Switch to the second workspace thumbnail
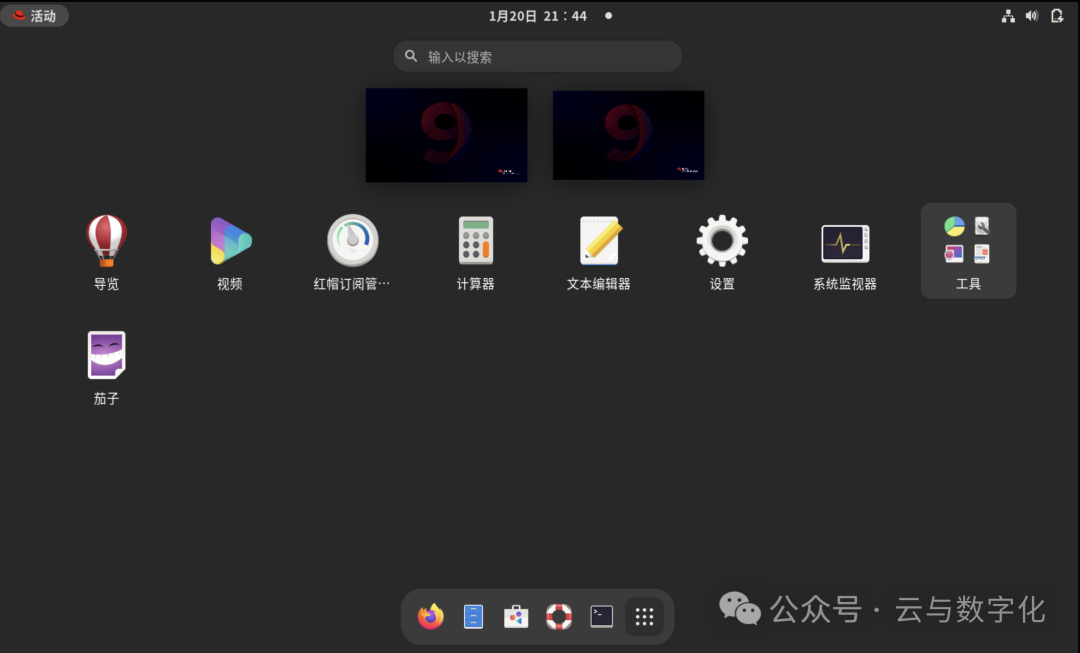 [628, 134]
